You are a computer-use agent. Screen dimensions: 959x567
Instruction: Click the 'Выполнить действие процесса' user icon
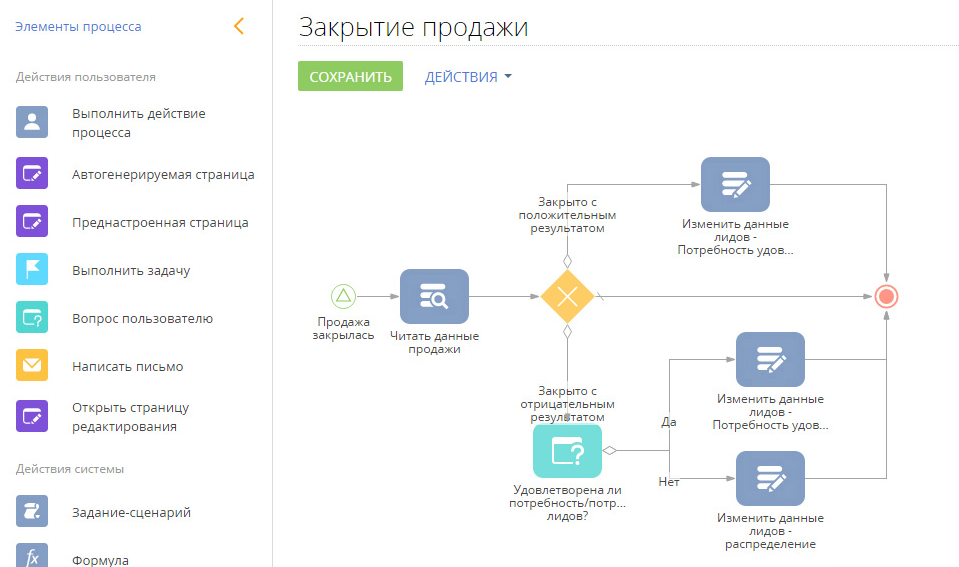coord(32,122)
